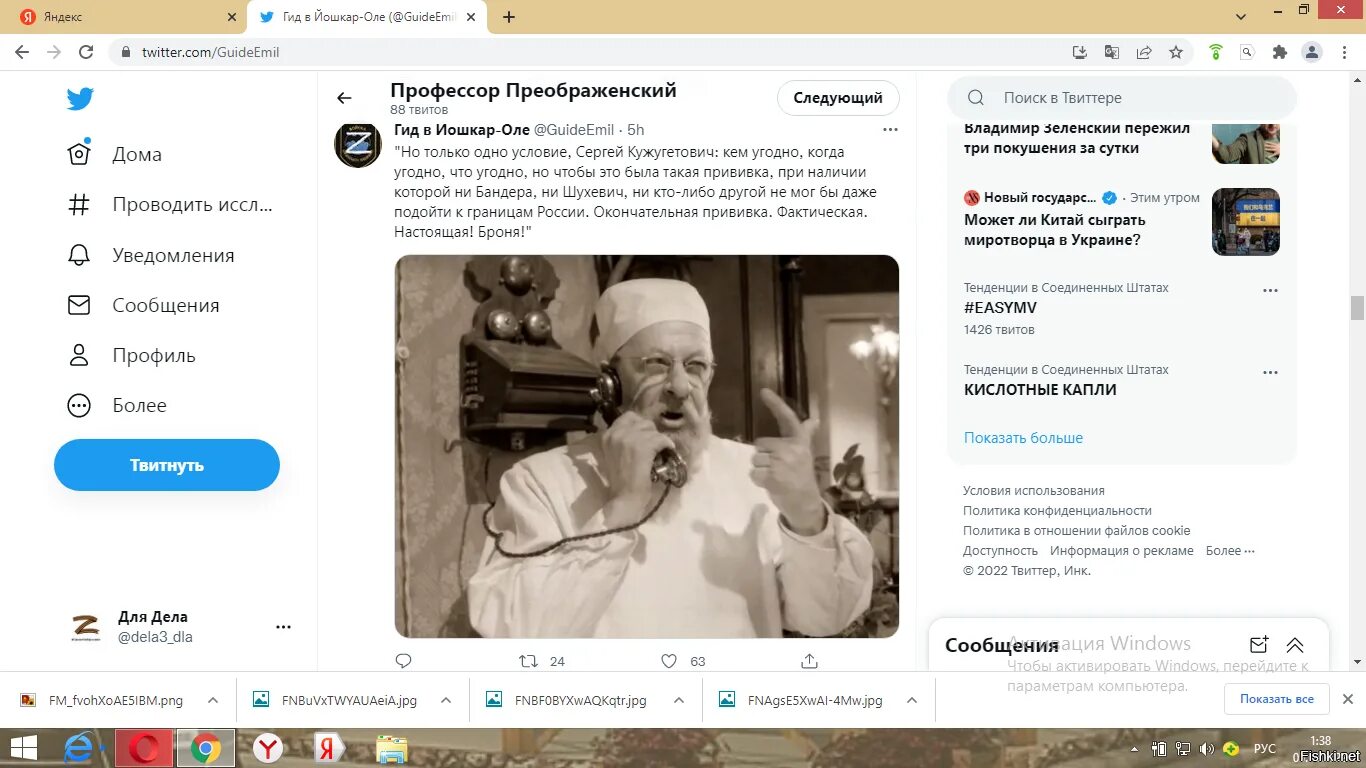
Task: Open Информация о рекламе link
Action: coord(1122,551)
